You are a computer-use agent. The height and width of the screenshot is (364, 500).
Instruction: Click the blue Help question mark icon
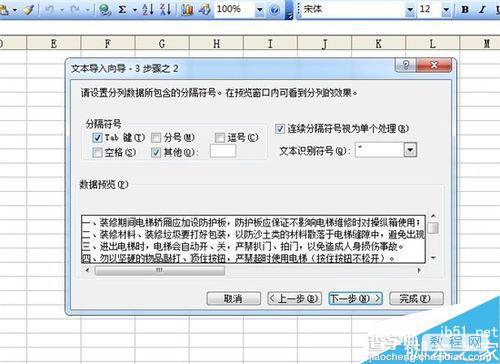pyautogui.click(x=275, y=10)
